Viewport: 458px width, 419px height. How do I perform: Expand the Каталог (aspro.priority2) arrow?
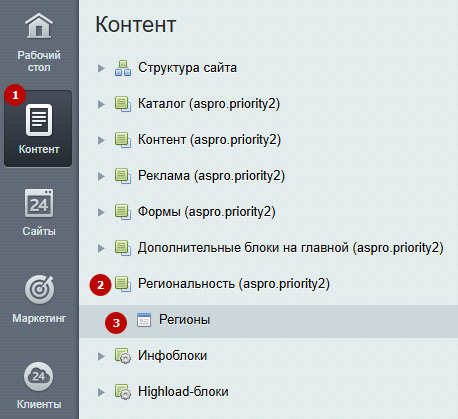coord(101,104)
